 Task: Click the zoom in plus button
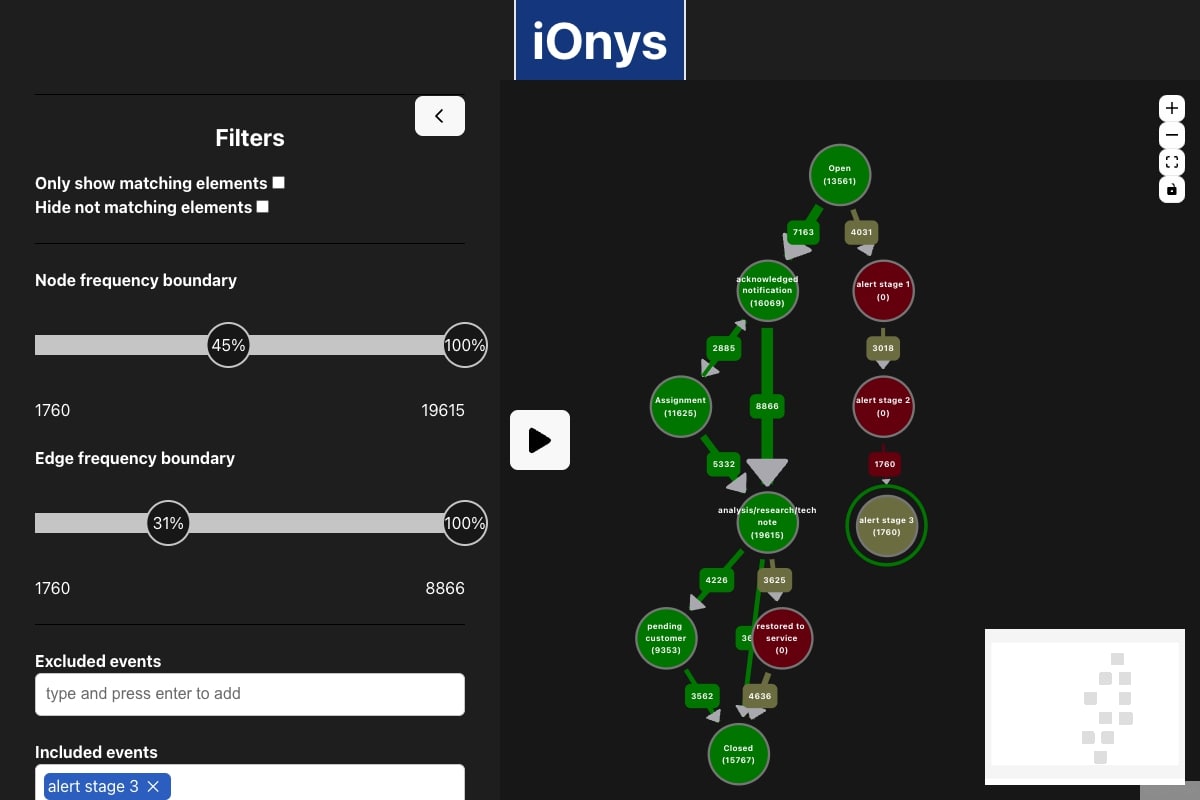[1172, 108]
